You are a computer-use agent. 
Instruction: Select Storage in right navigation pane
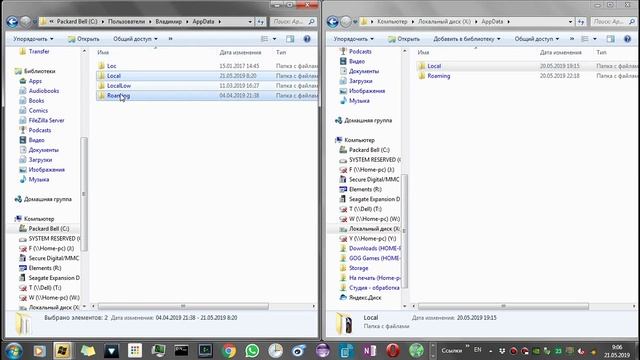[x=358, y=268]
